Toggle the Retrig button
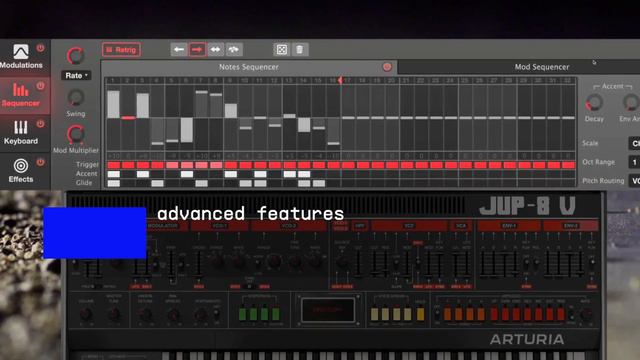The image size is (640, 360). [x=121, y=50]
